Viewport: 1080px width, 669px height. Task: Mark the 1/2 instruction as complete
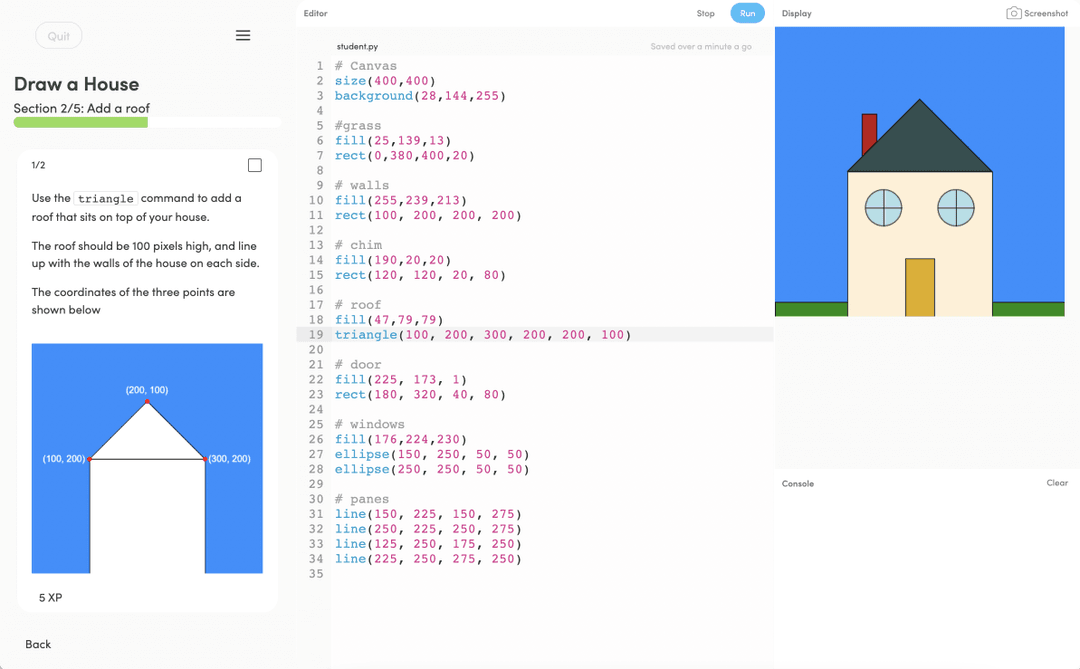[x=255, y=165]
